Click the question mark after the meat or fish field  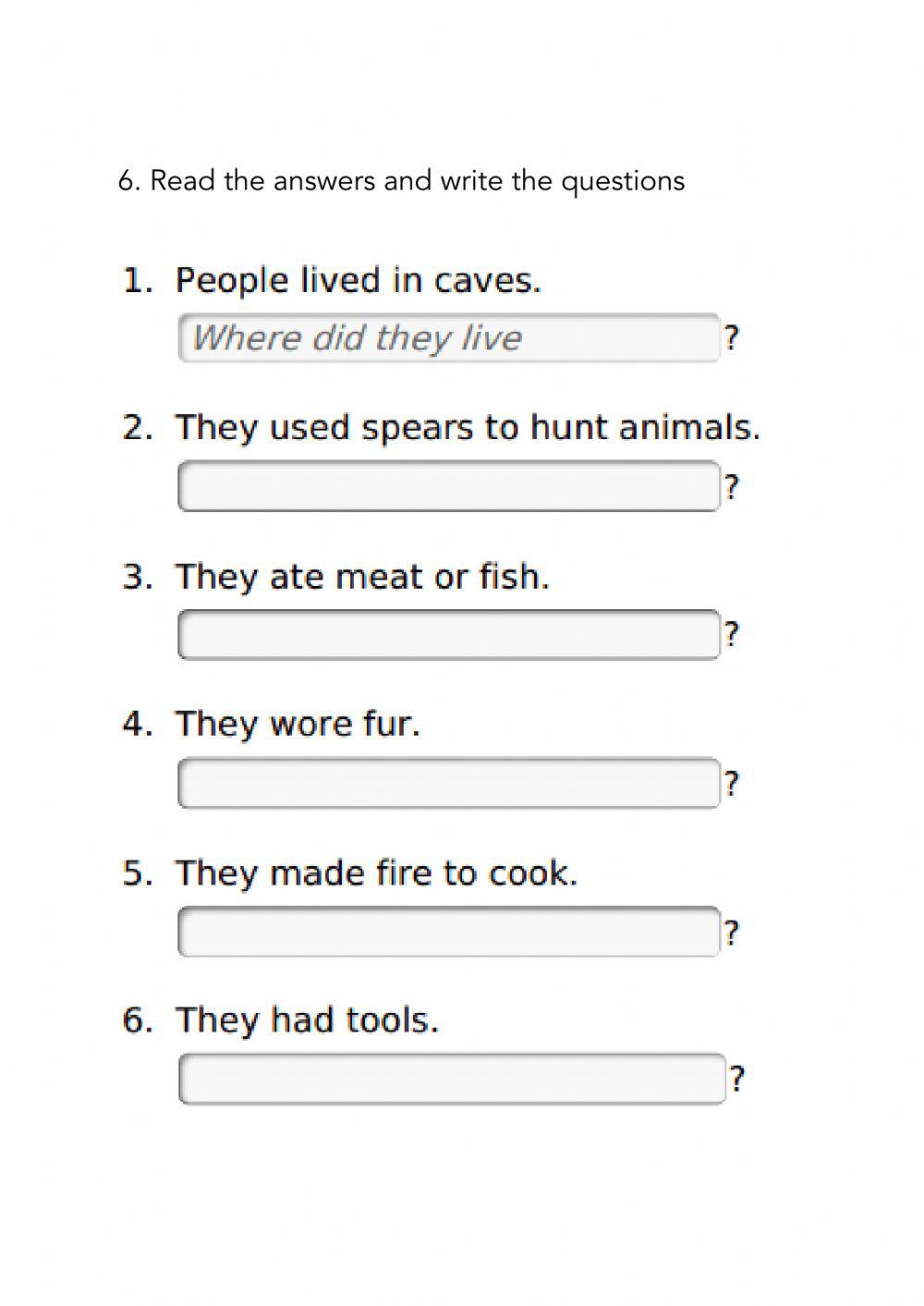pos(732,634)
